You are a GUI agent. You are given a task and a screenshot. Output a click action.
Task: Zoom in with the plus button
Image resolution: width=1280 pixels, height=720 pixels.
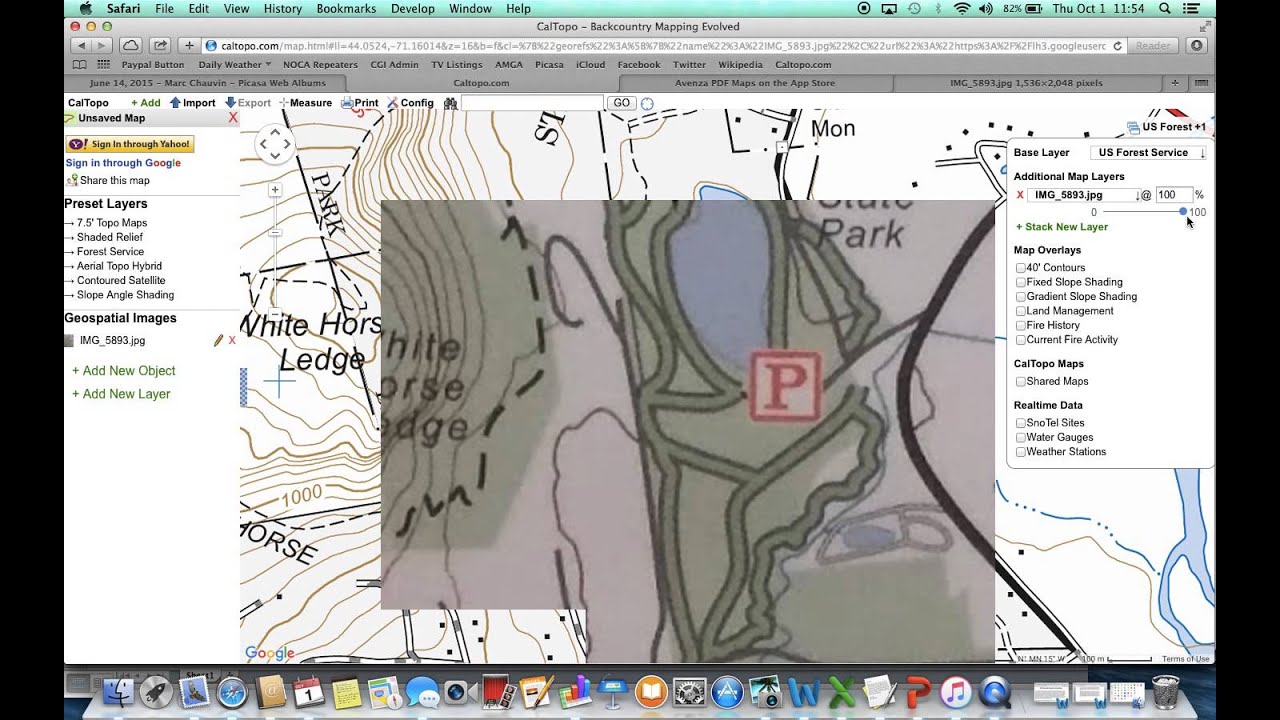click(275, 189)
